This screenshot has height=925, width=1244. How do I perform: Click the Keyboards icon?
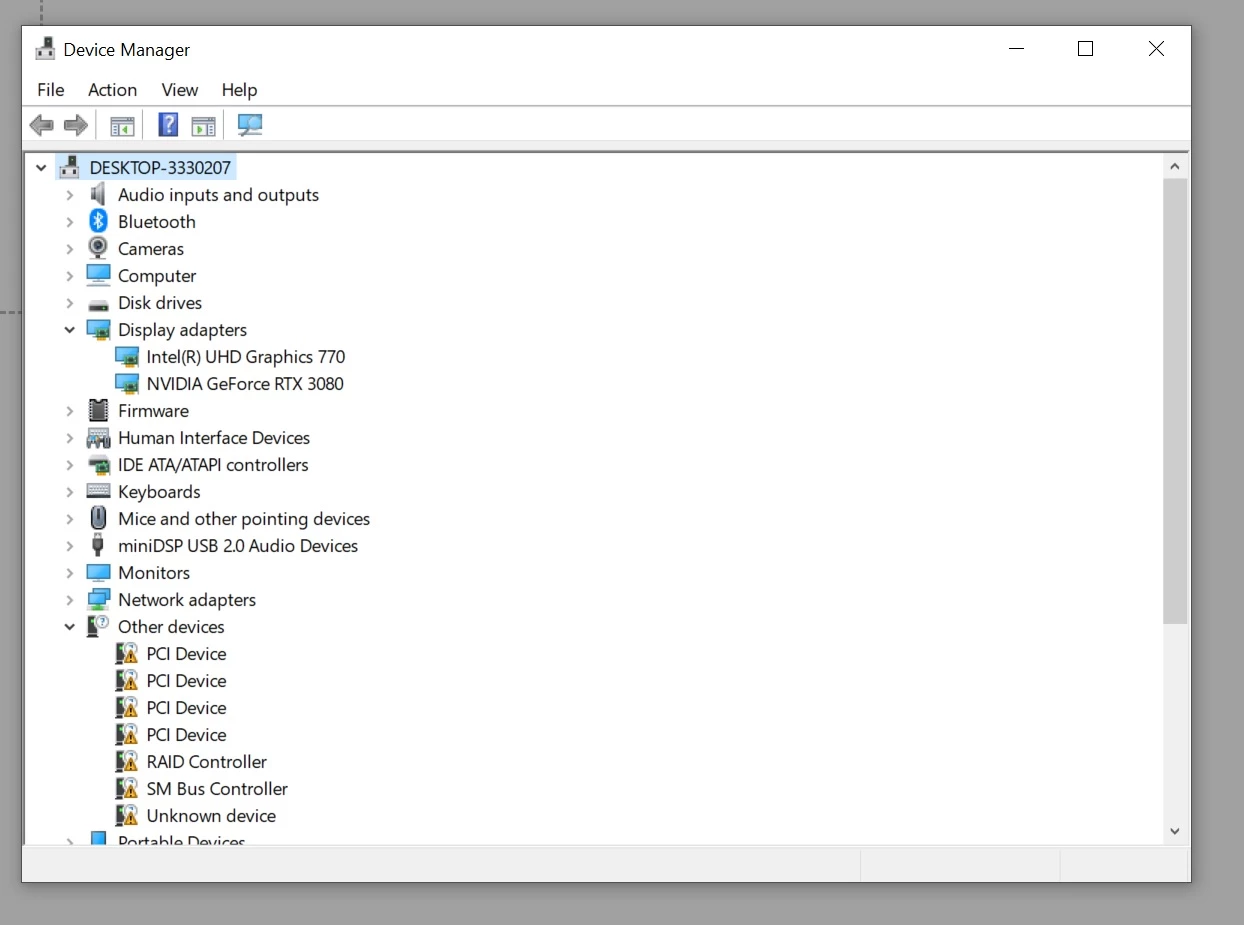click(x=98, y=491)
